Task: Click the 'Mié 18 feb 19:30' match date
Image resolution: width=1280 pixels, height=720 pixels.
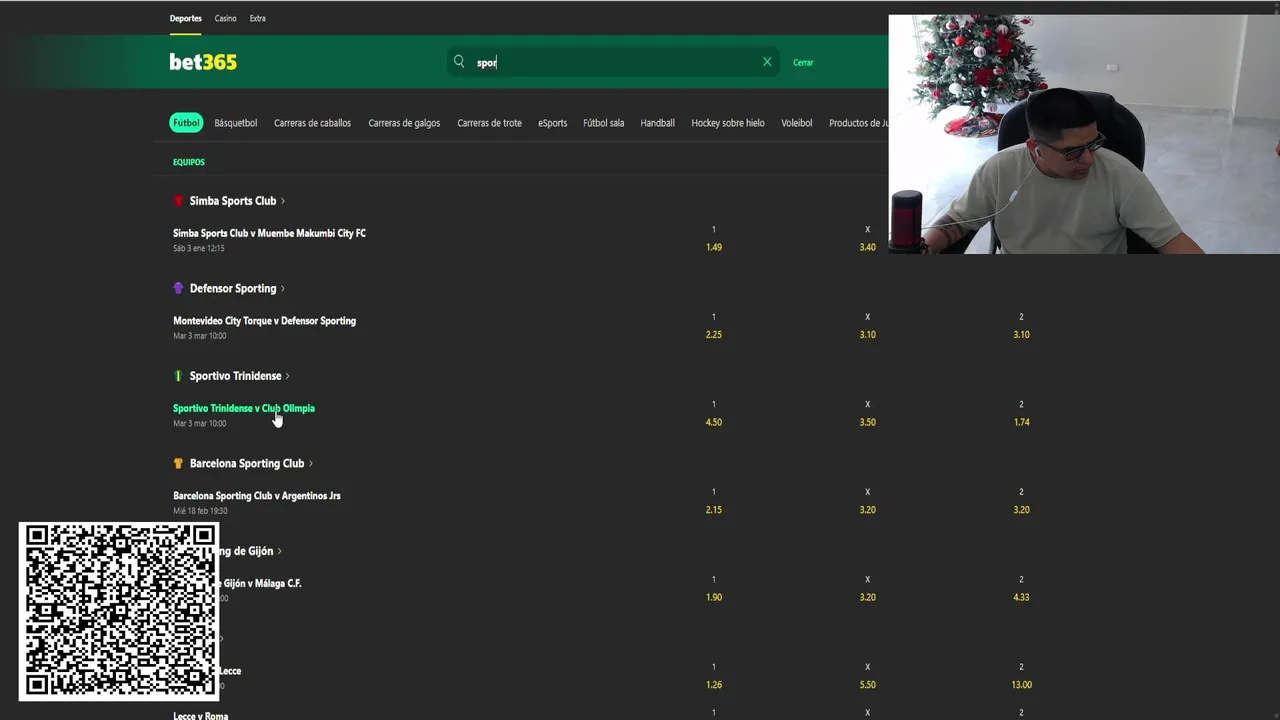Action: [x=200, y=511]
